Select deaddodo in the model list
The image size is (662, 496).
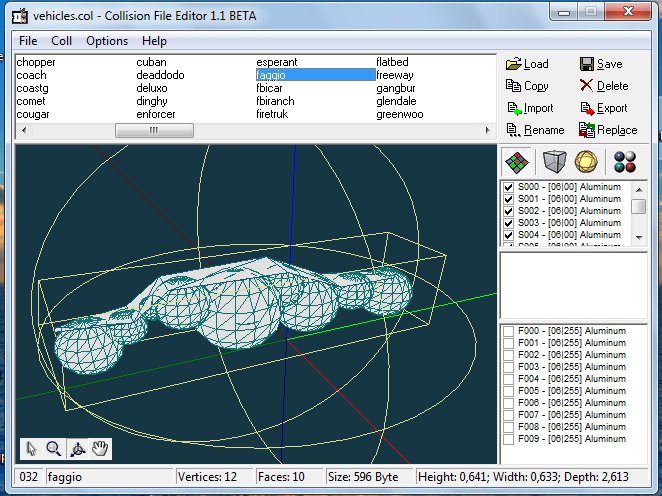coord(160,75)
